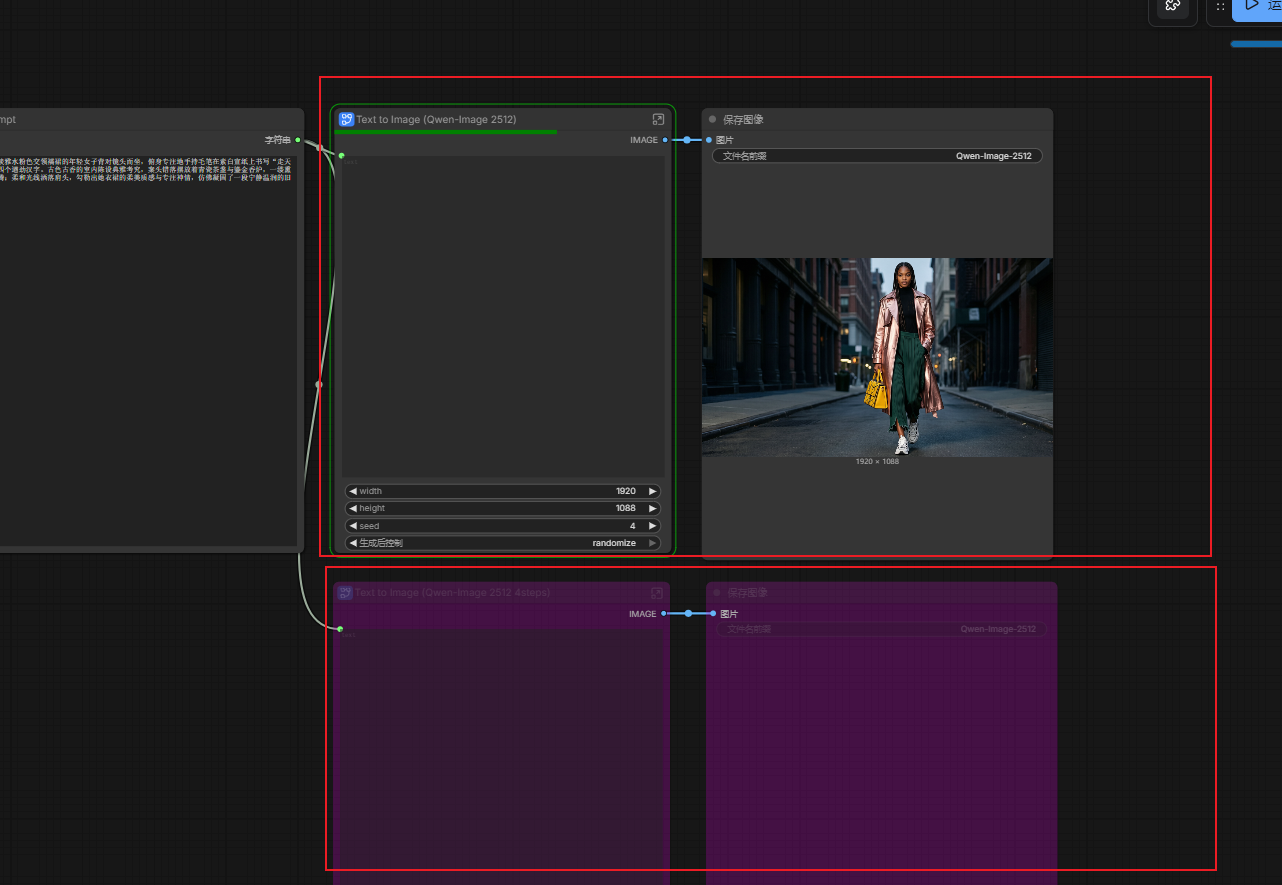Click the drag handle dots beside Run

pos(1220,6)
